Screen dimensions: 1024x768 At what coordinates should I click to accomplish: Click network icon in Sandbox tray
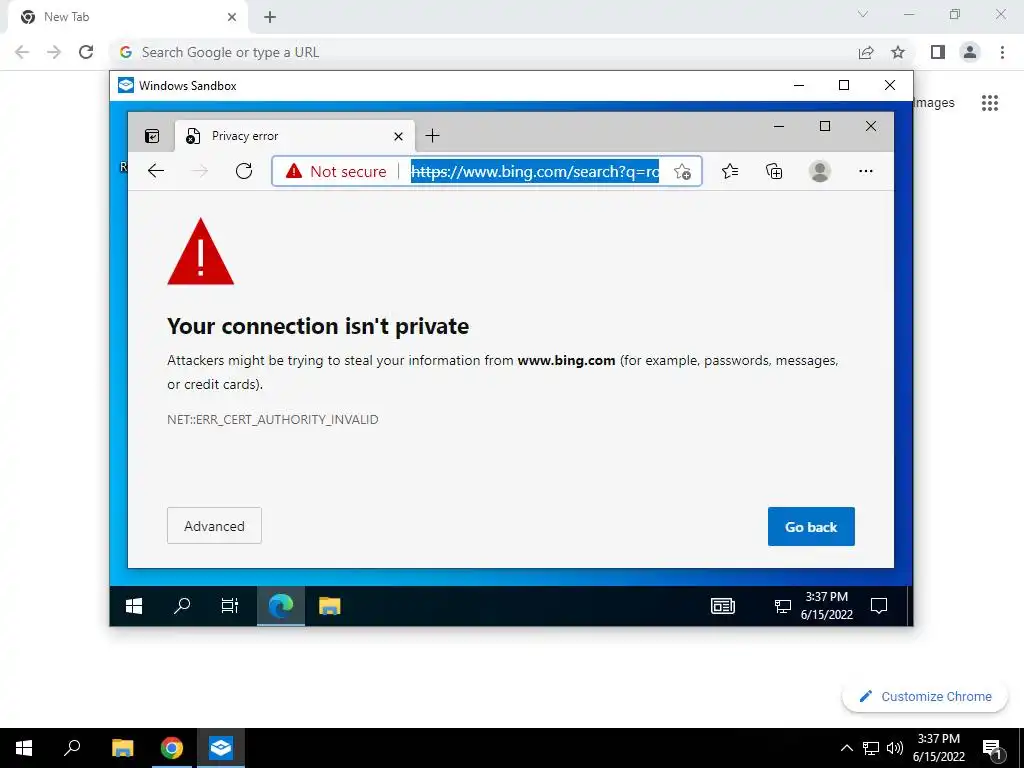coord(782,607)
